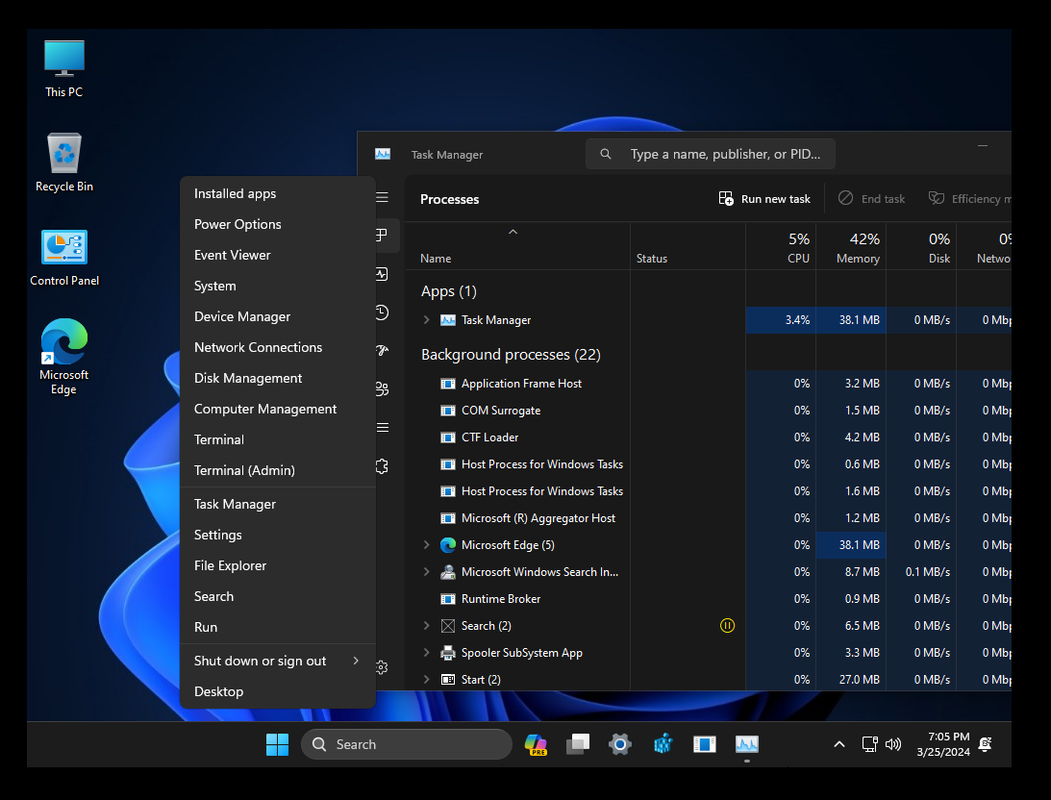The height and width of the screenshot is (800, 1051).
Task: Open the Task Manager hamburger navigation menu
Action: click(382, 197)
